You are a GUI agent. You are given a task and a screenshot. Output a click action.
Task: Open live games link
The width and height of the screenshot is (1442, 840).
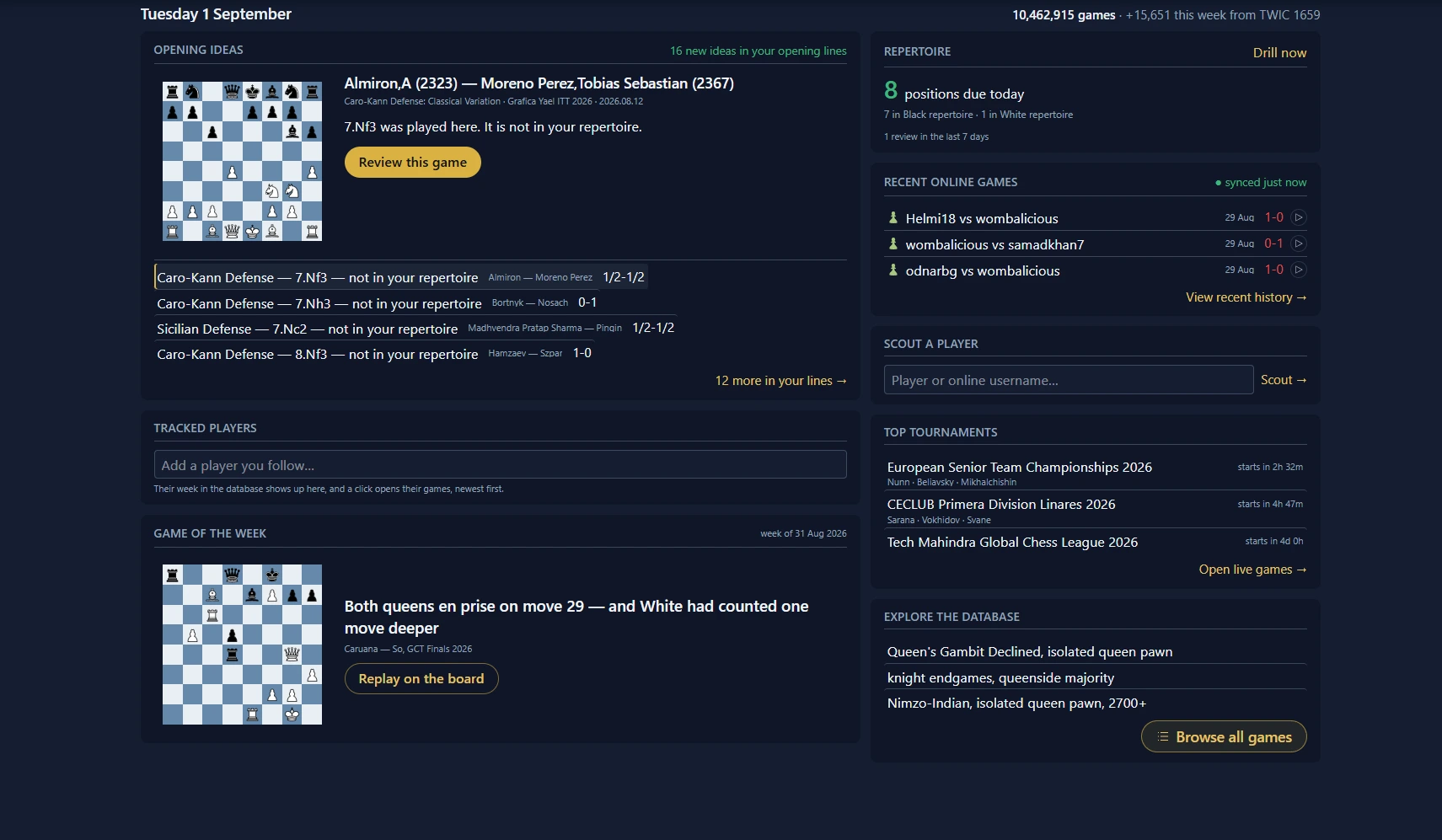(1252, 570)
